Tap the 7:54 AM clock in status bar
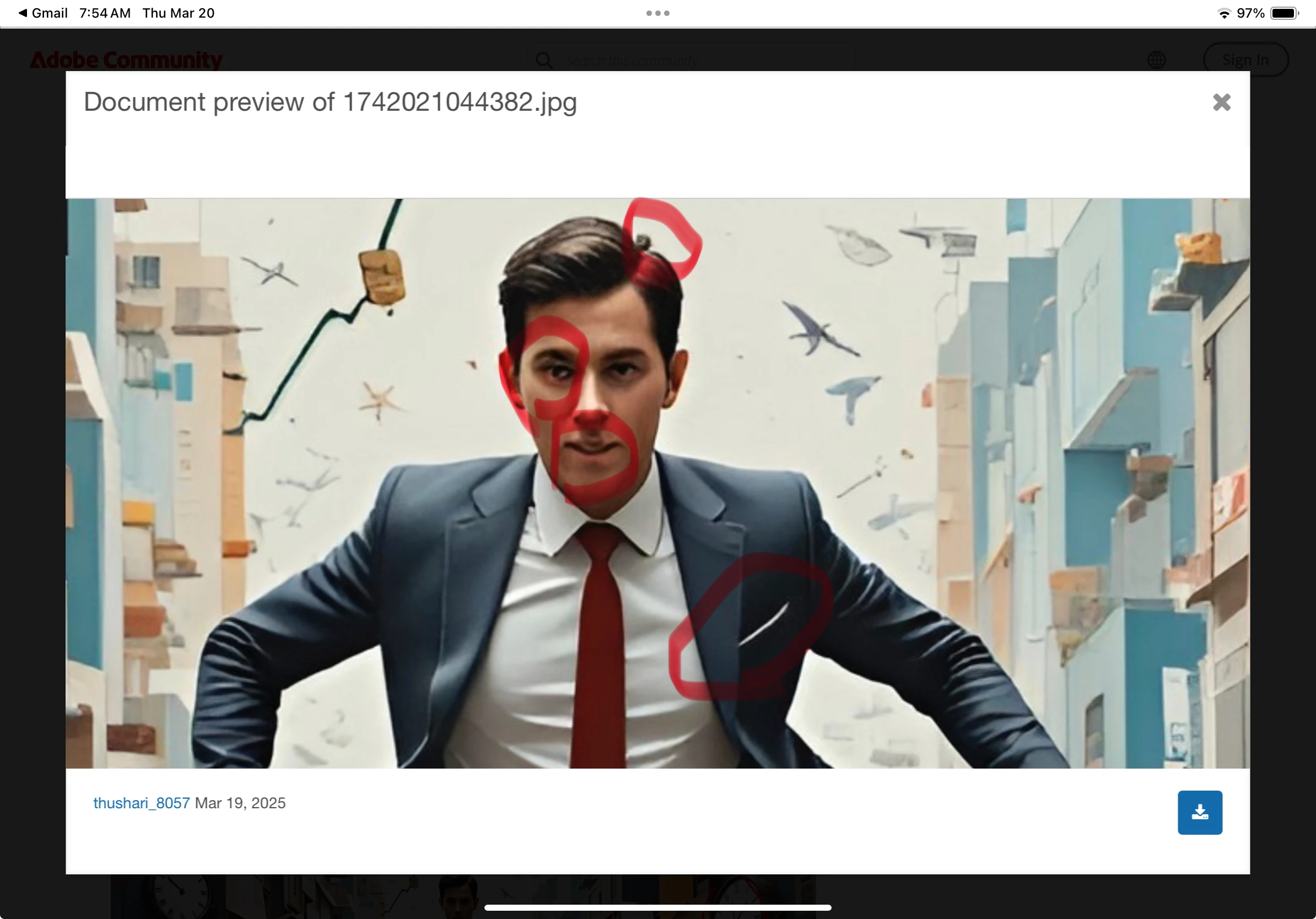The width and height of the screenshot is (1316, 919). point(105,13)
